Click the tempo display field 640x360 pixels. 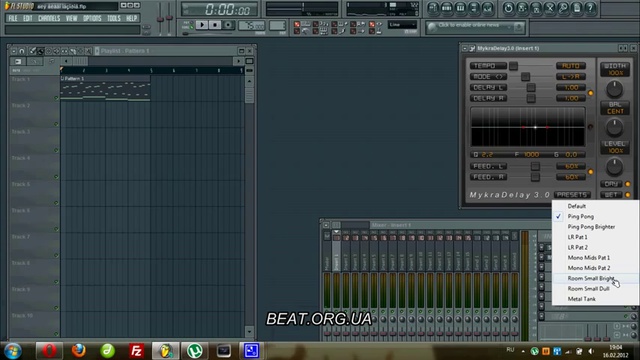pyautogui.click(x=251, y=26)
